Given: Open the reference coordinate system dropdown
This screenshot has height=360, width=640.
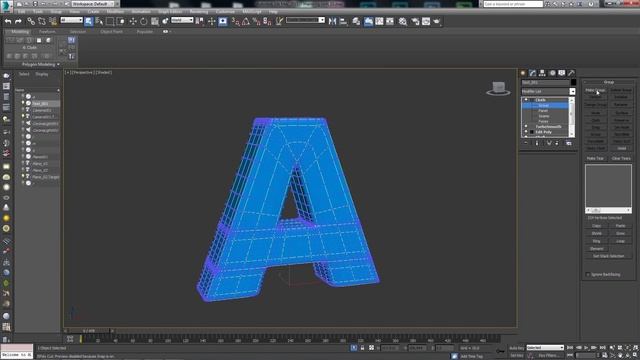Looking at the screenshot, I should pos(182,20).
